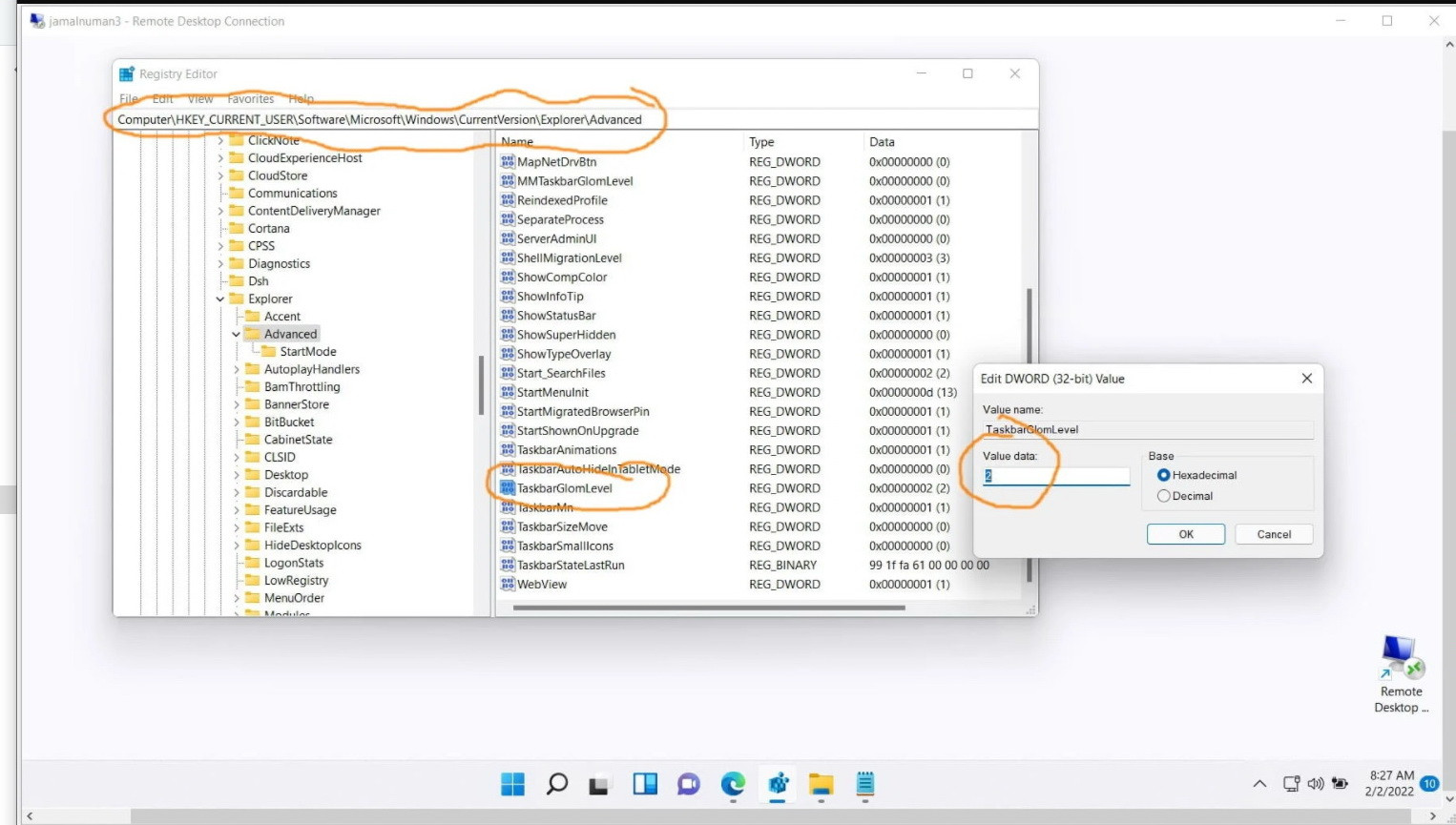Select the Communications key
Viewport: 1456px width, 825px height.
tap(292, 193)
